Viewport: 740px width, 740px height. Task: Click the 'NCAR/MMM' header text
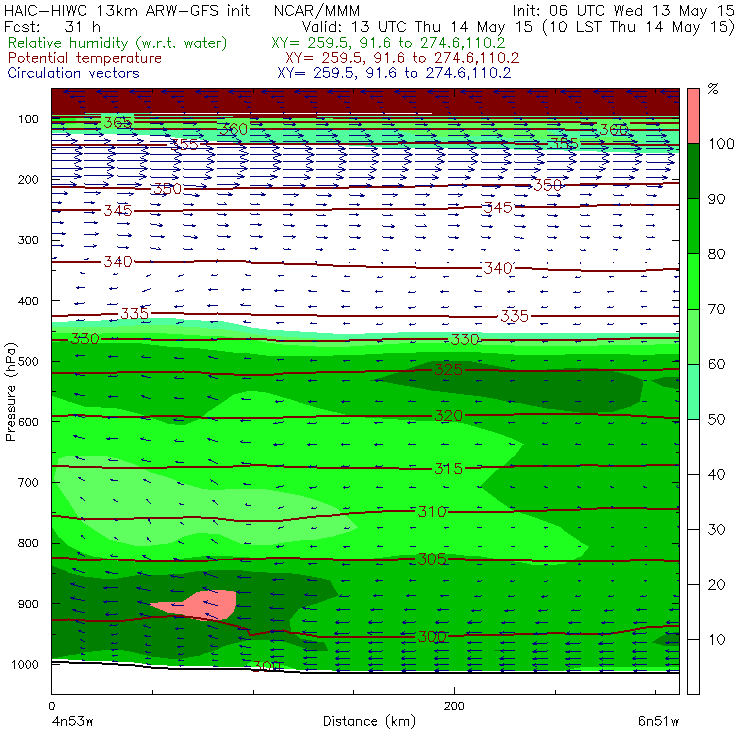(317, 10)
